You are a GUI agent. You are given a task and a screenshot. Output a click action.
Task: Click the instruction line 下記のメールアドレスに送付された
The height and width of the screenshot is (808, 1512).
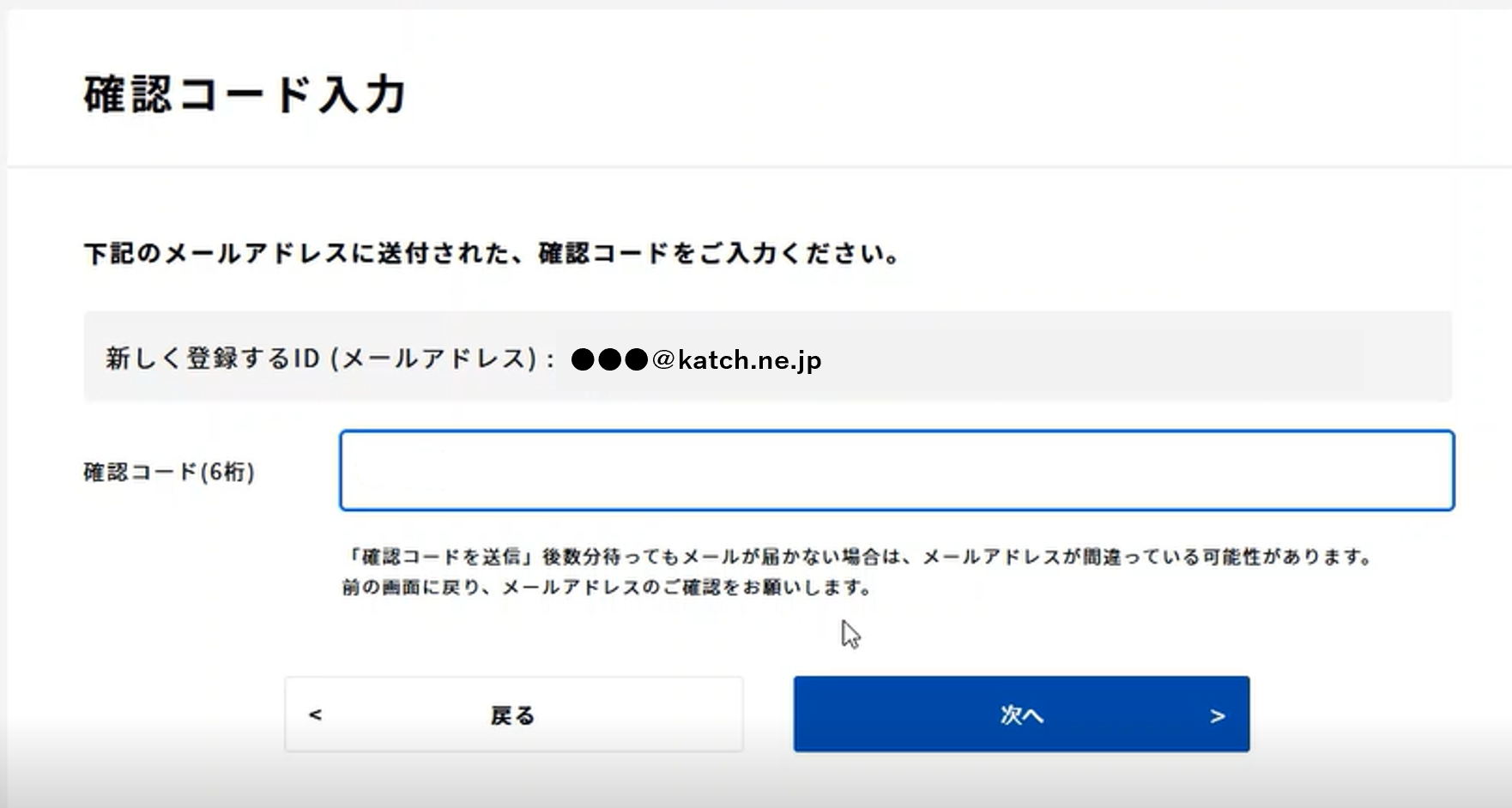coord(298,254)
